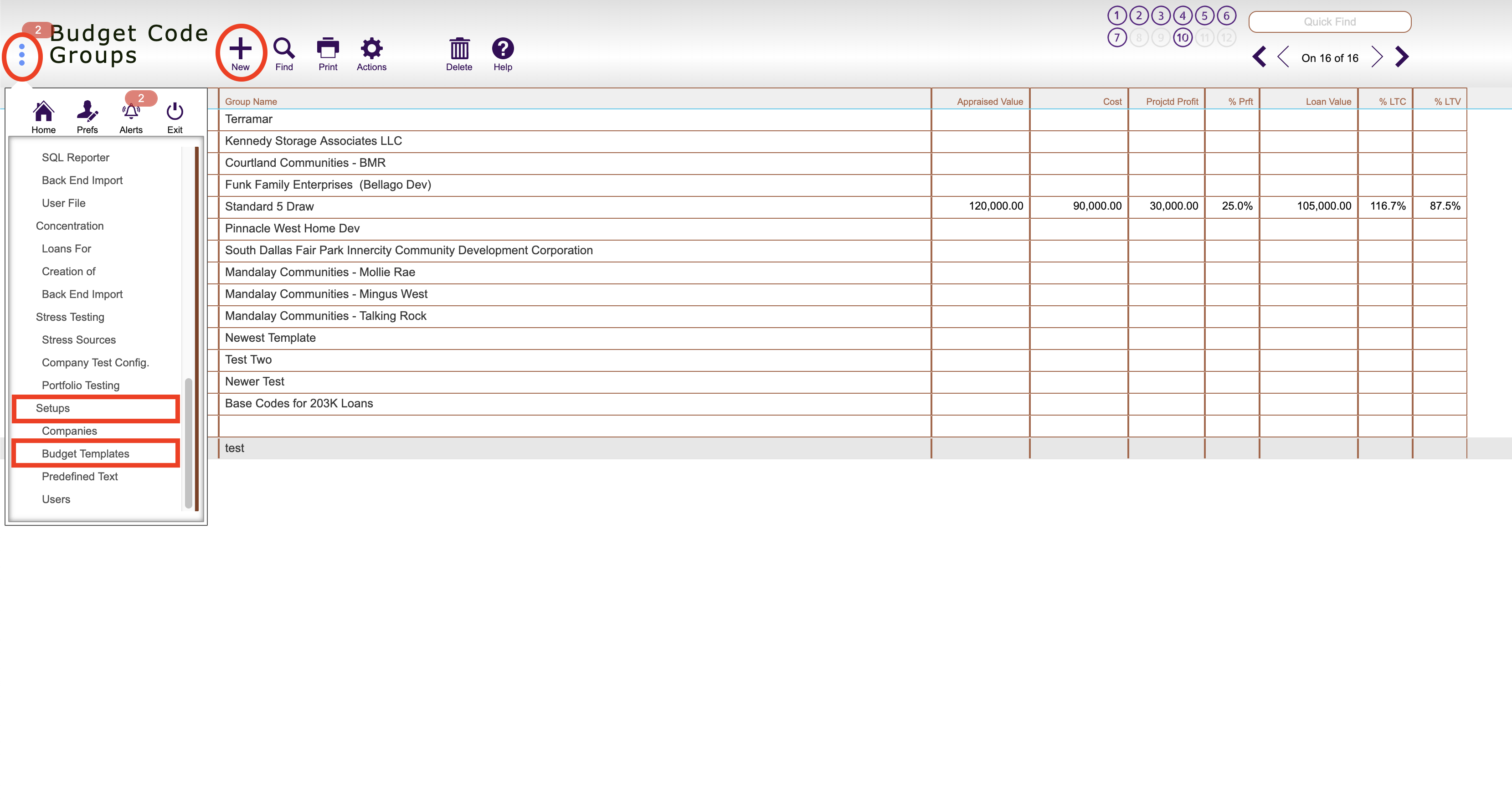
Task: Go to the Home screen
Action: (43, 118)
